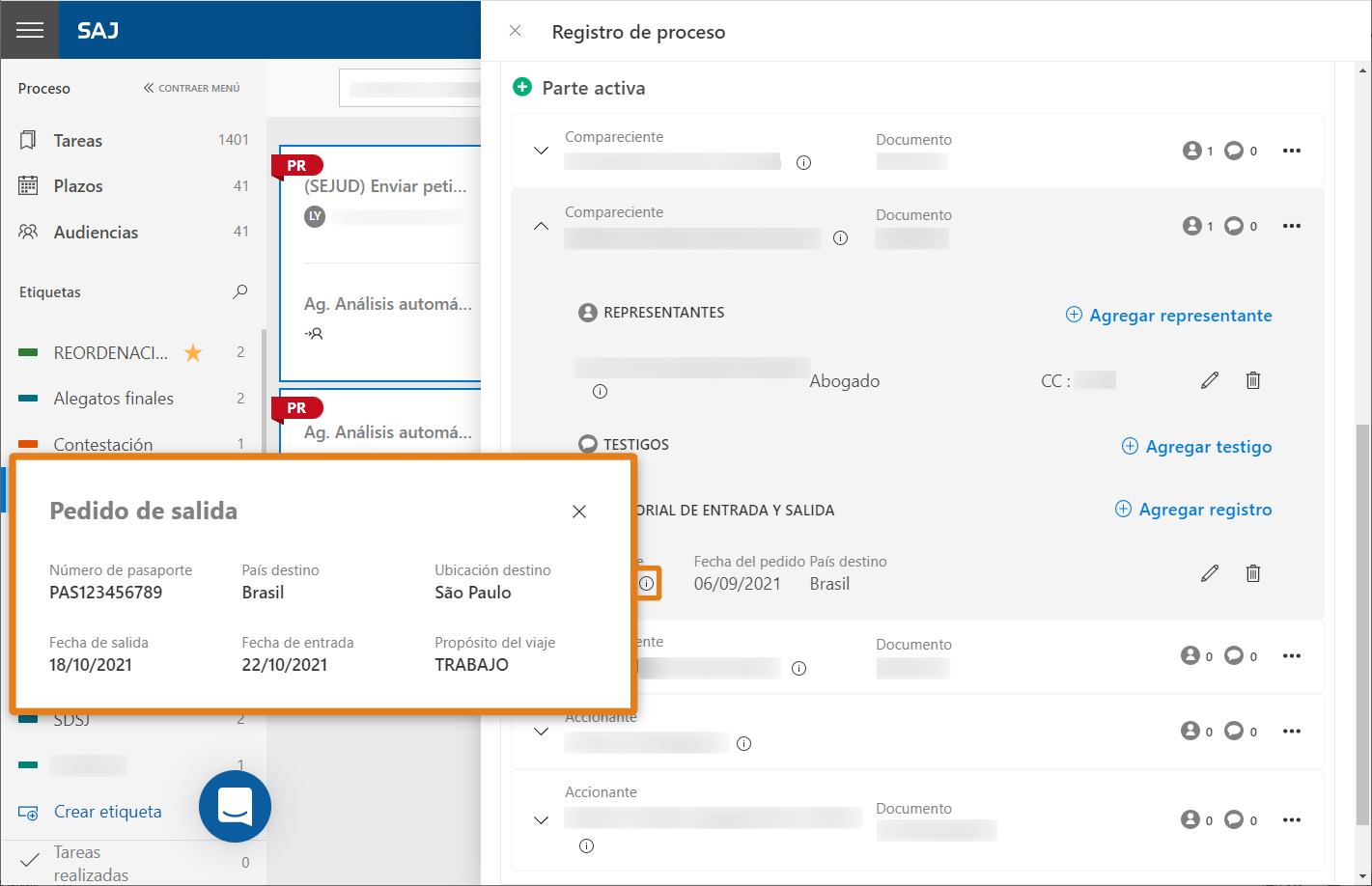Open the three-dots menu of the first Compareciente

1292,151
